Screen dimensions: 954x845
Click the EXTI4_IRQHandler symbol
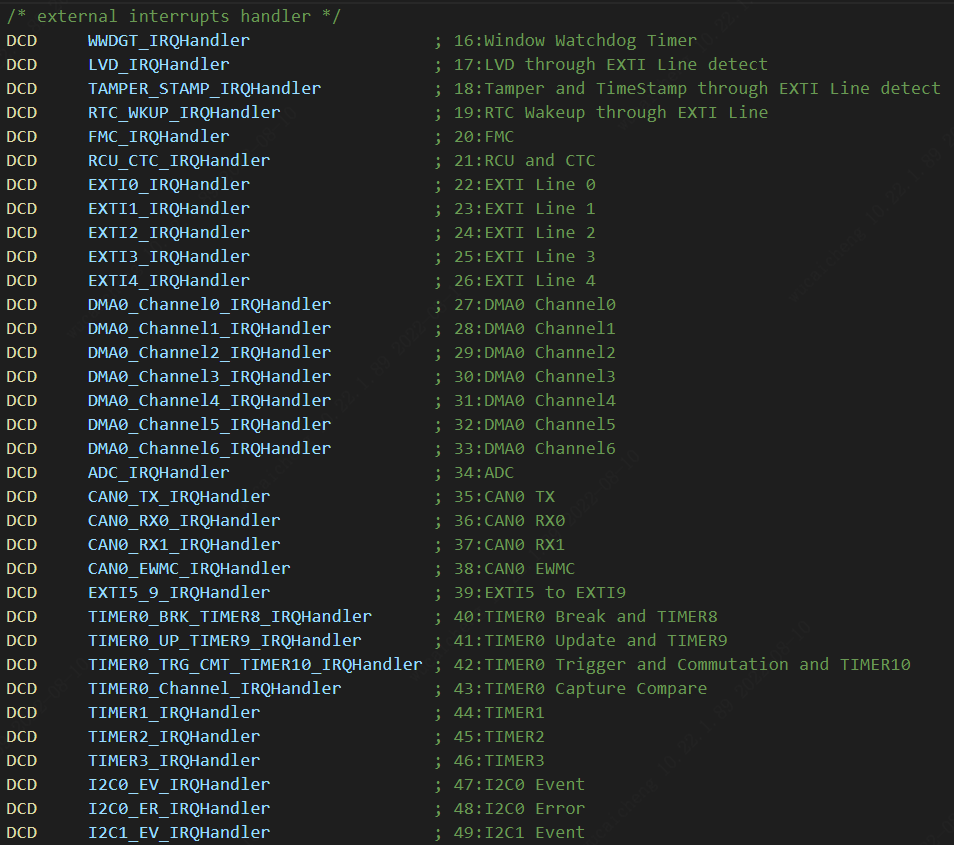point(169,281)
